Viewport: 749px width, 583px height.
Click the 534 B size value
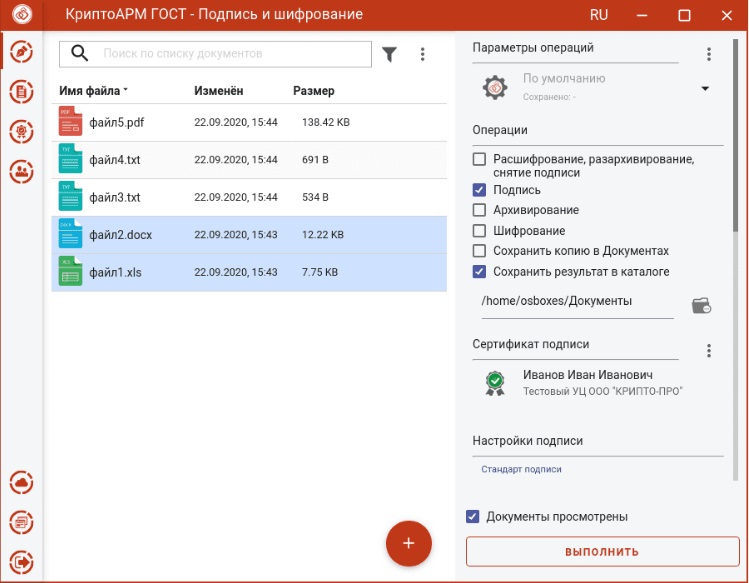coord(315,197)
